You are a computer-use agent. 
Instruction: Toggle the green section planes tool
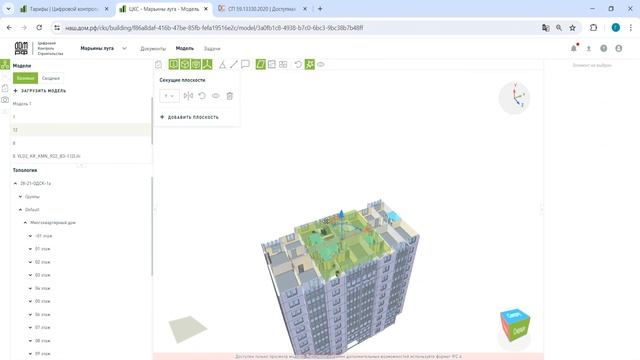point(260,64)
